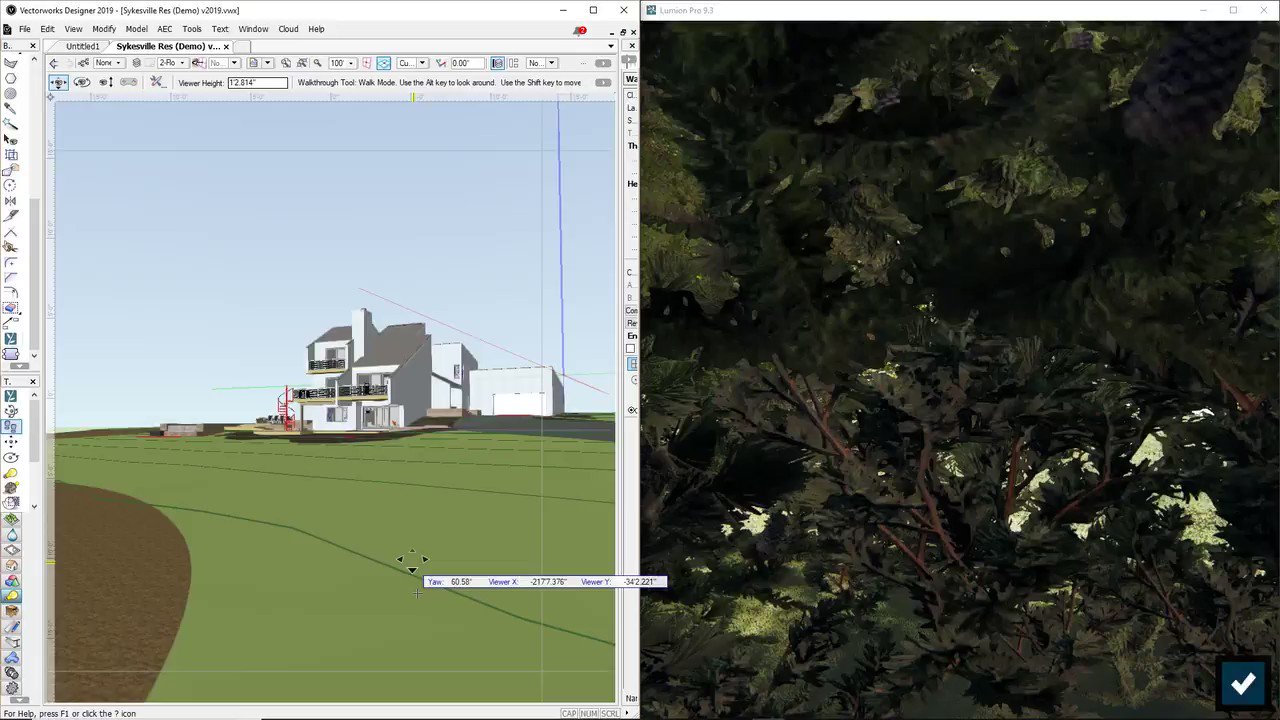Image resolution: width=1280 pixels, height=720 pixels.
Task: Open the Classes 'None' dropdown
Action: (109, 63)
